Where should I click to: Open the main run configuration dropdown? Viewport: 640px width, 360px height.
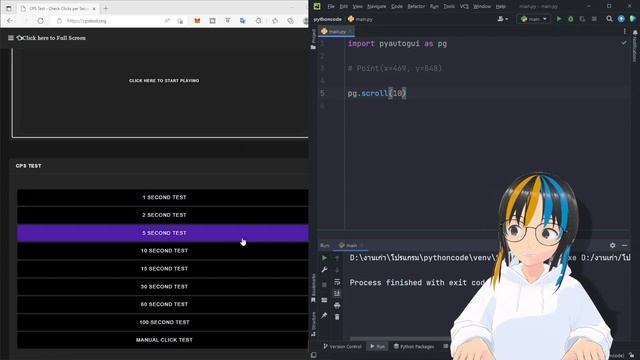click(533, 19)
